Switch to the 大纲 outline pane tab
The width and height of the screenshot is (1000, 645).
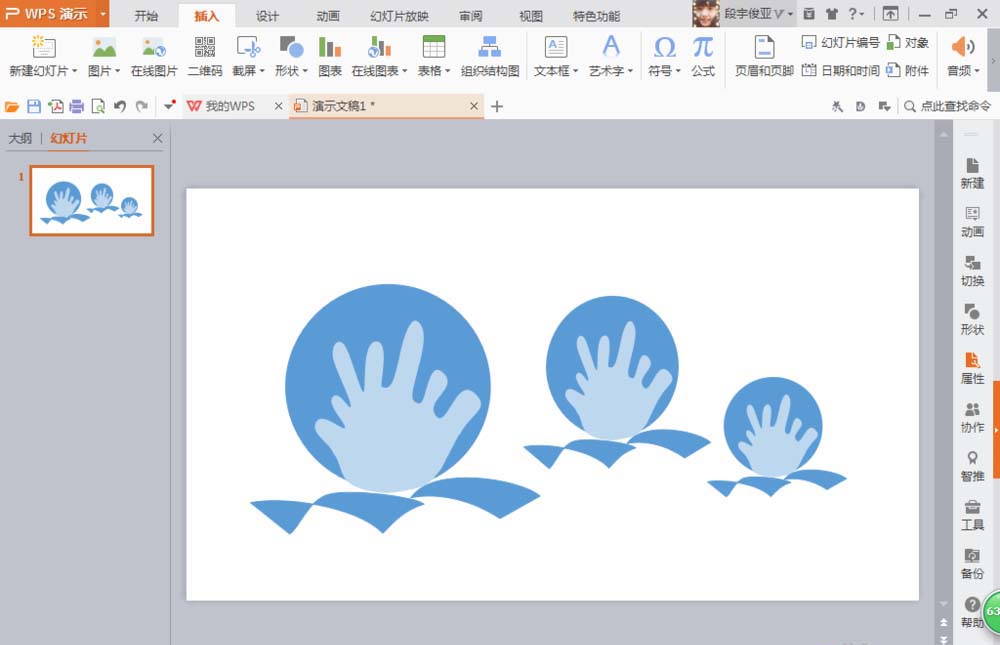[x=20, y=138]
